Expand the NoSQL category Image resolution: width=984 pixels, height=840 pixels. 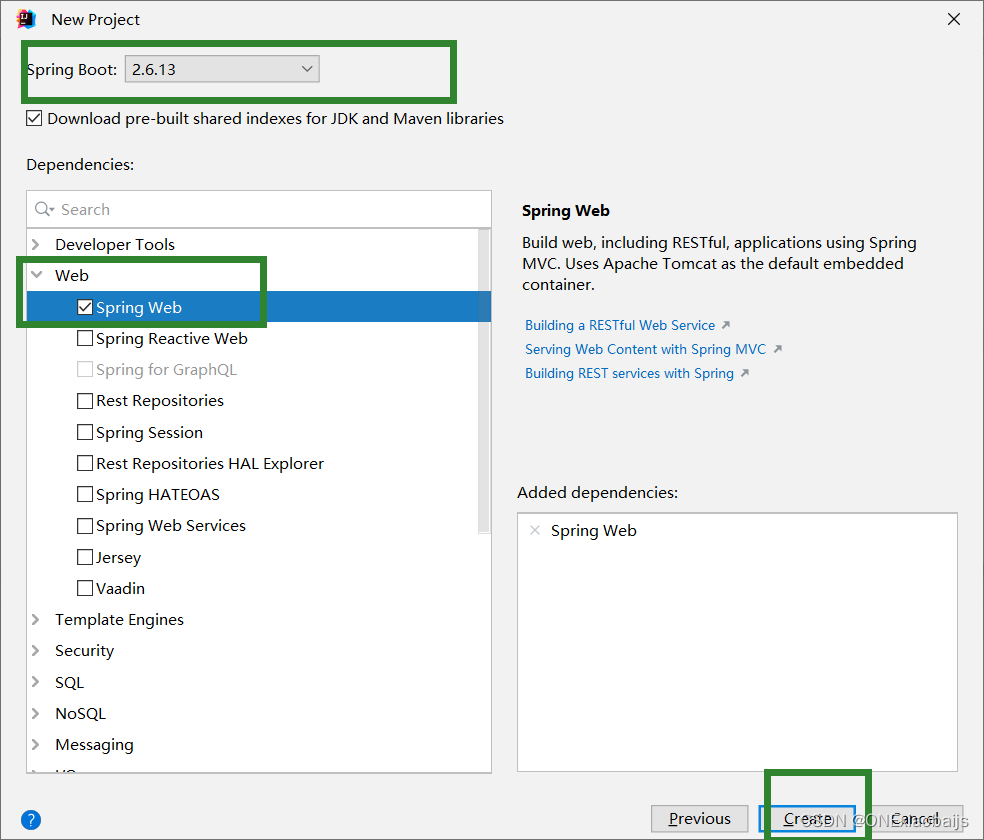click(x=36, y=713)
